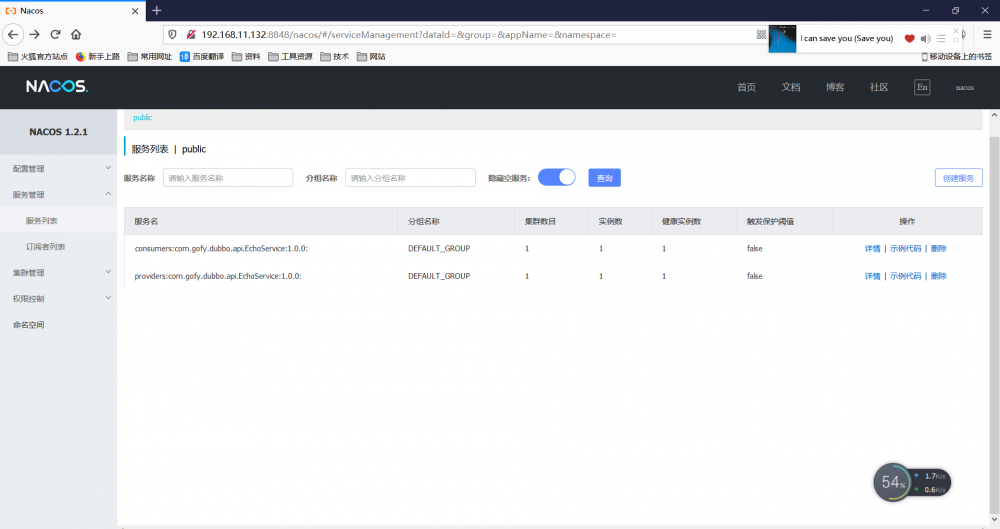Go to 首页 in the top navigation

747,87
